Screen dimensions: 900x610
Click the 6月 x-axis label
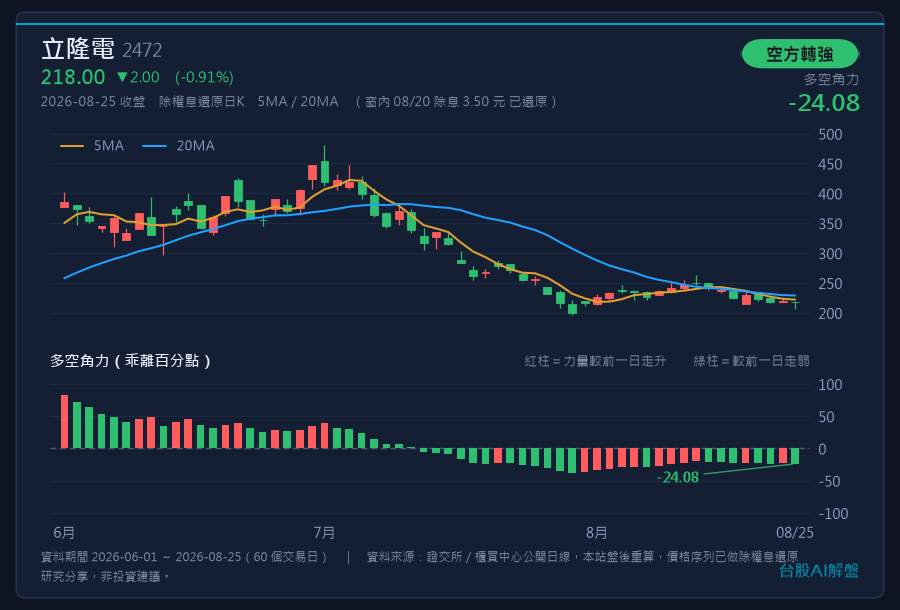point(64,533)
